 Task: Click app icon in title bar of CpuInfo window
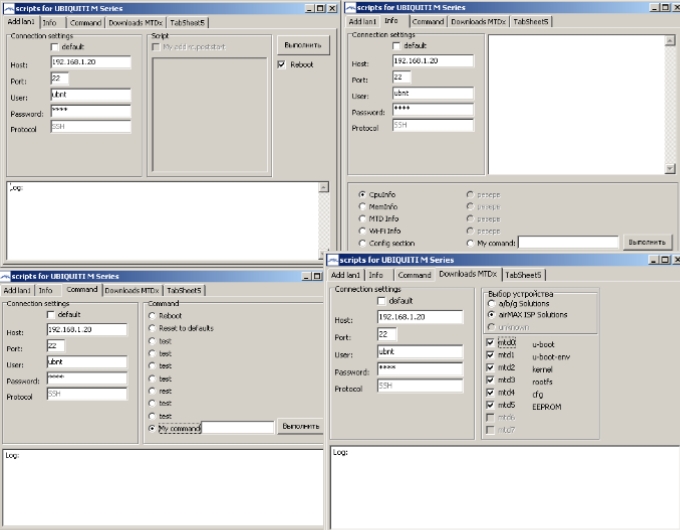(350, 7)
